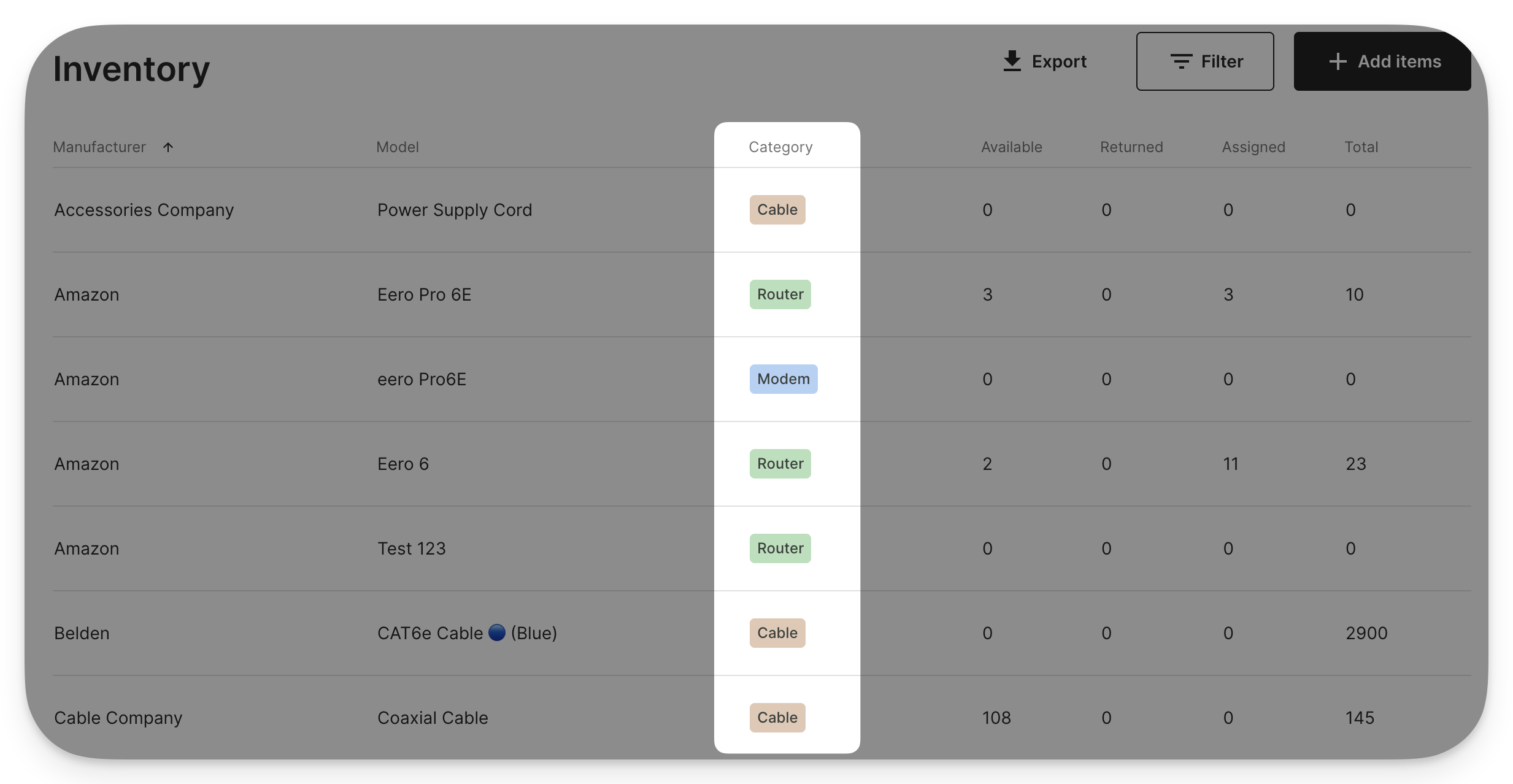This screenshot has height=784, width=1513.
Task: Open the Filter options
Action: tap(1204, 61)
